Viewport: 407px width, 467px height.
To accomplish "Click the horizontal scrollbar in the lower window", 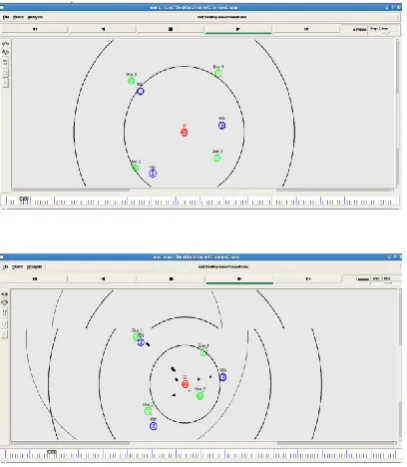I will [x=203, y=443].
